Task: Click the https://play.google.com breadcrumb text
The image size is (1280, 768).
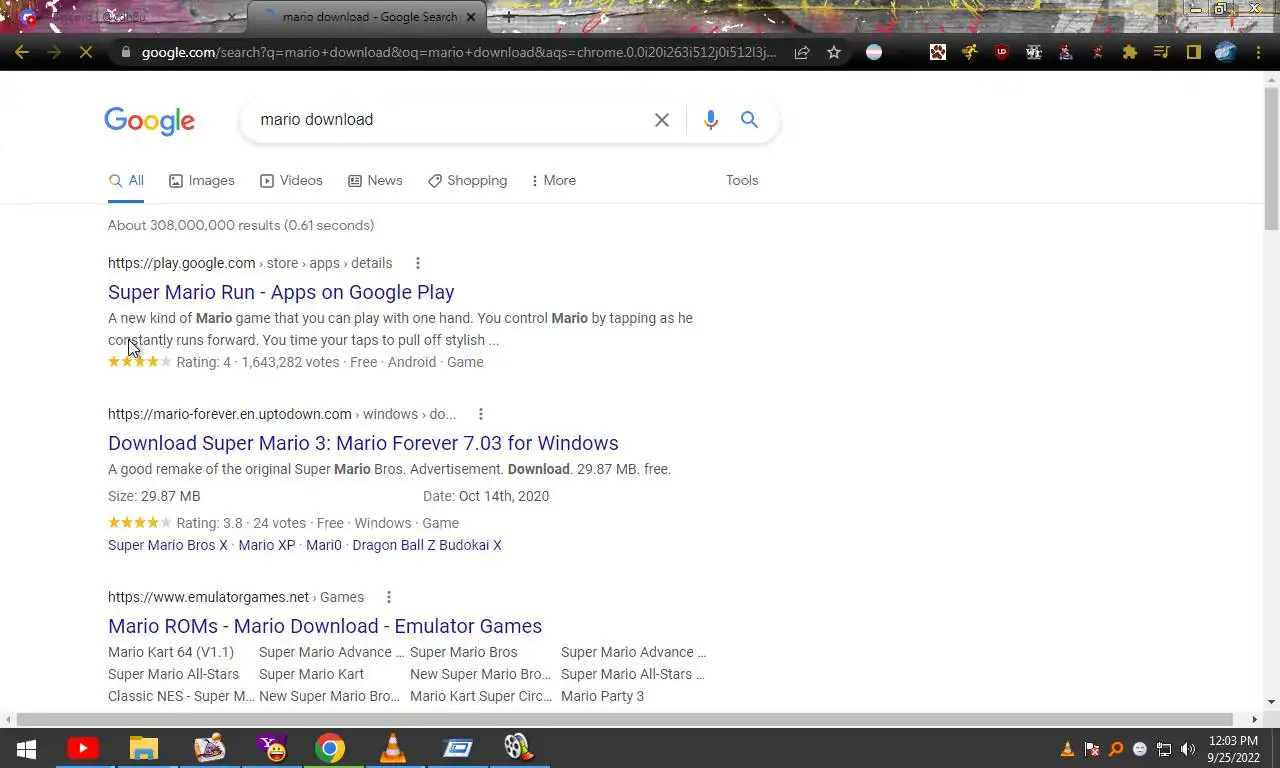Action: click(182, 263)
